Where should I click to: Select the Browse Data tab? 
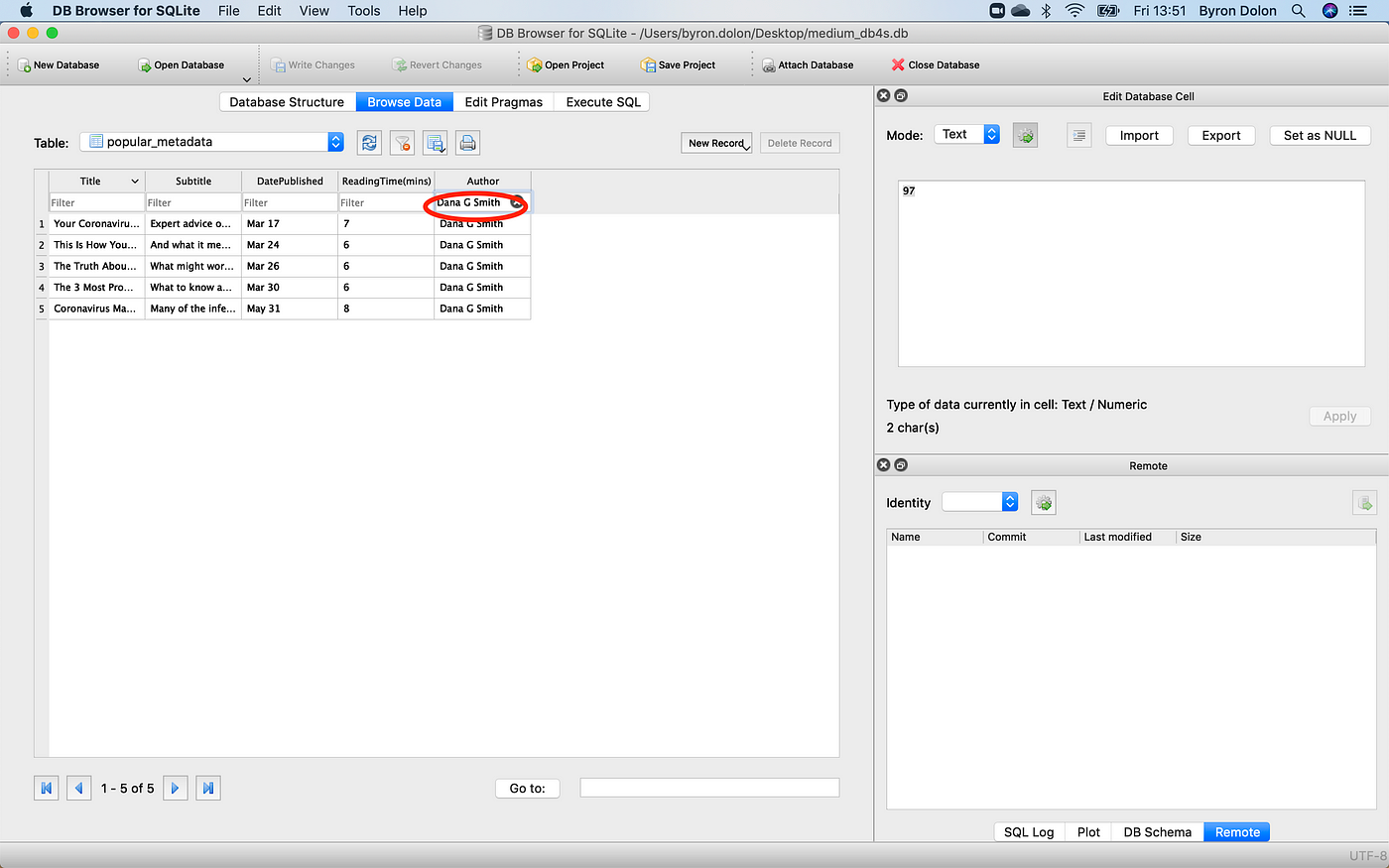tap(405, 102)
